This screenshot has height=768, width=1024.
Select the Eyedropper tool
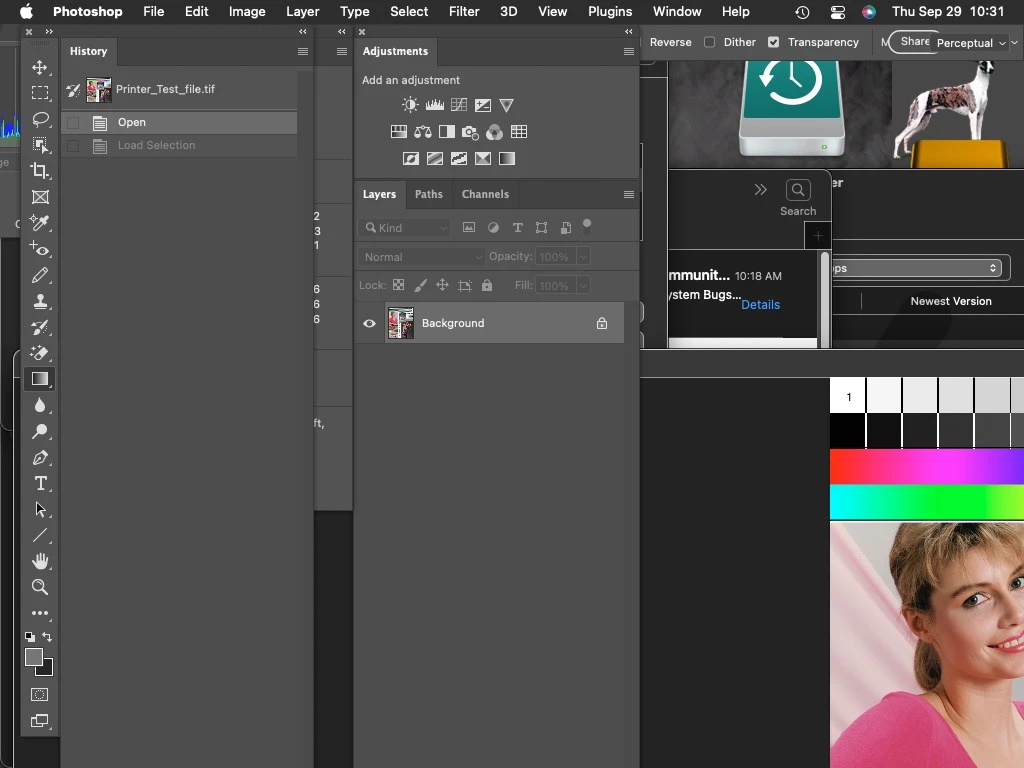40,223
